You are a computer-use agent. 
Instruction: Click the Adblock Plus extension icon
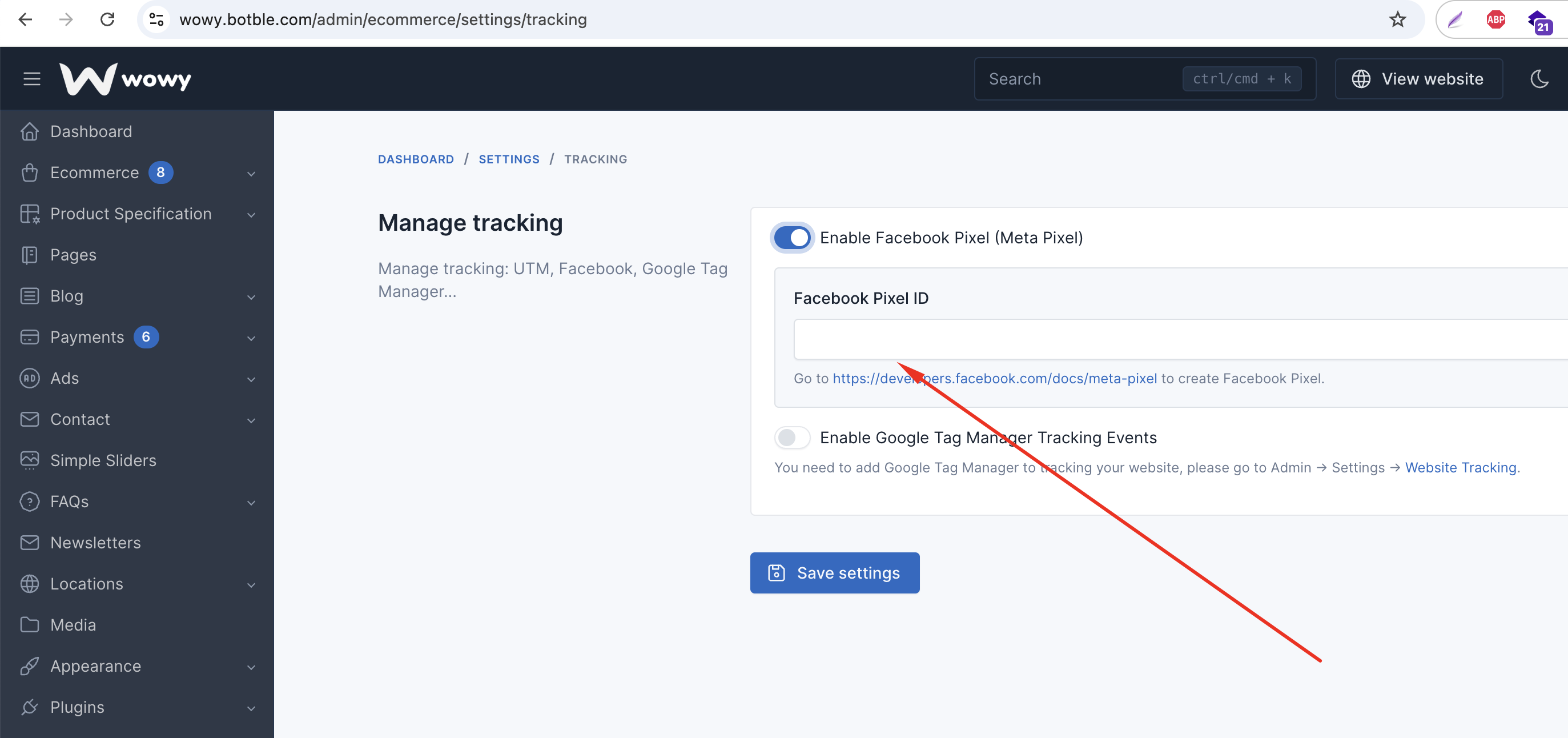point(1495,19)
